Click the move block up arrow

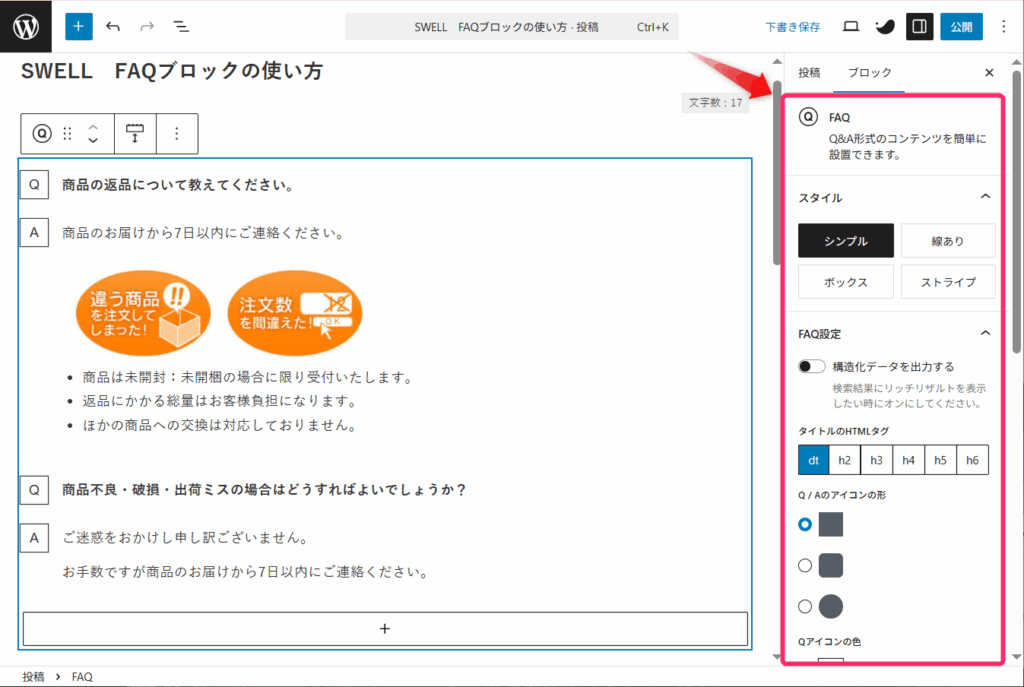tap(93, 127)
